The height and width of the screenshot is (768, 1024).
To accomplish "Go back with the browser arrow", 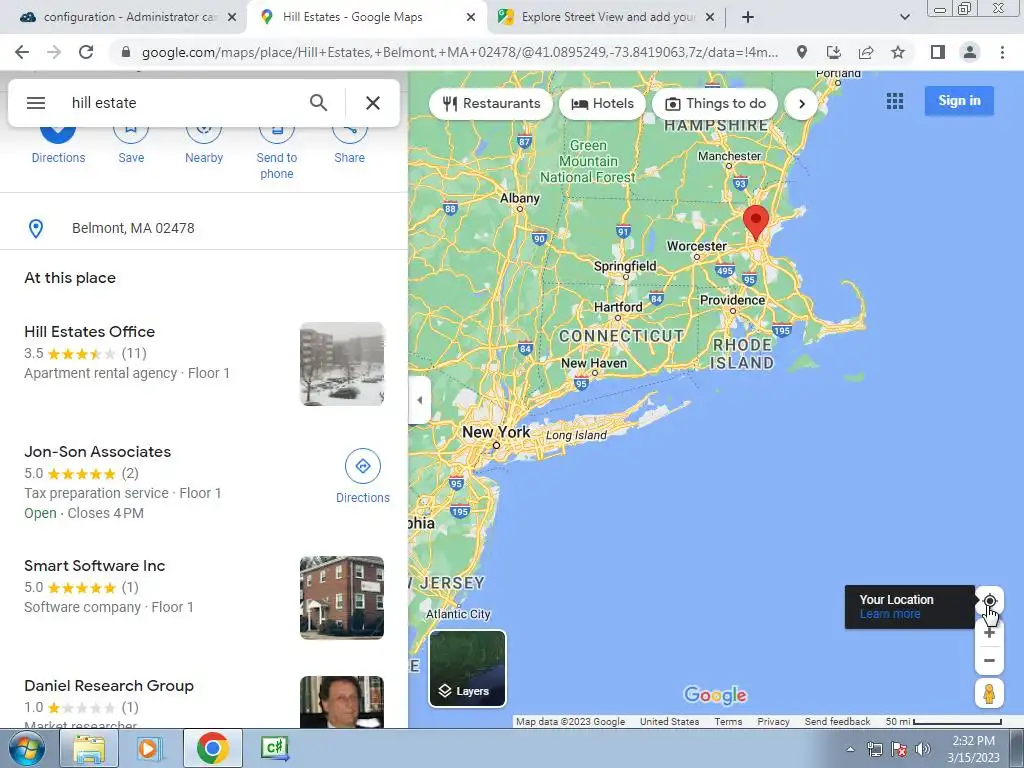I will 22,52.
